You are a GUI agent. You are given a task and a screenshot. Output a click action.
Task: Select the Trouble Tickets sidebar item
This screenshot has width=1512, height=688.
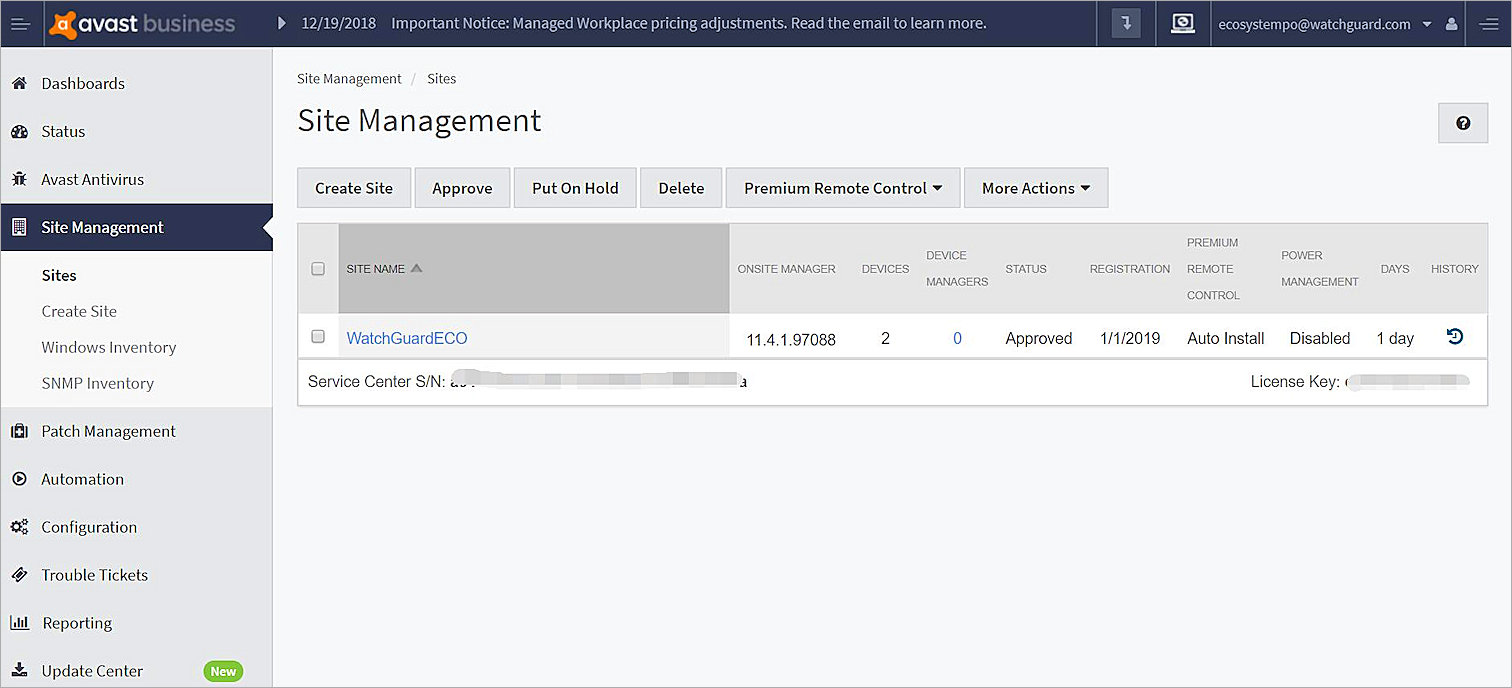[x=95, y=575]
